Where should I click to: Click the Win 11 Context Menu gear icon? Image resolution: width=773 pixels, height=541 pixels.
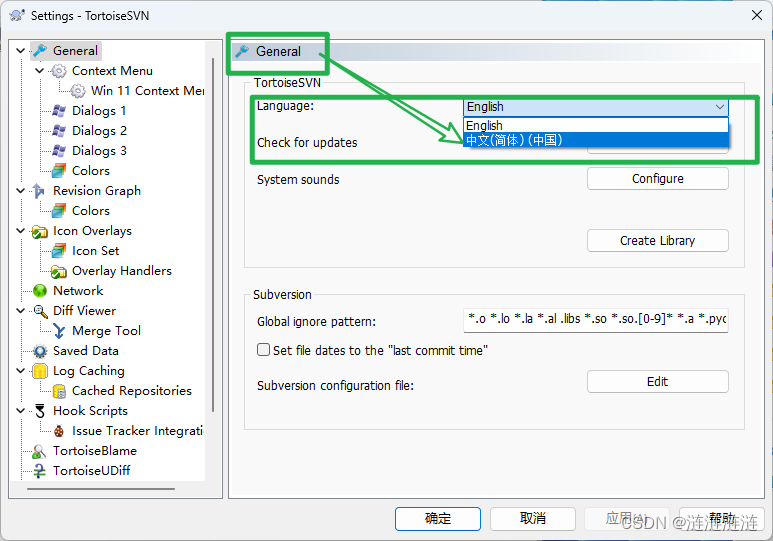[x=77, y=91]
